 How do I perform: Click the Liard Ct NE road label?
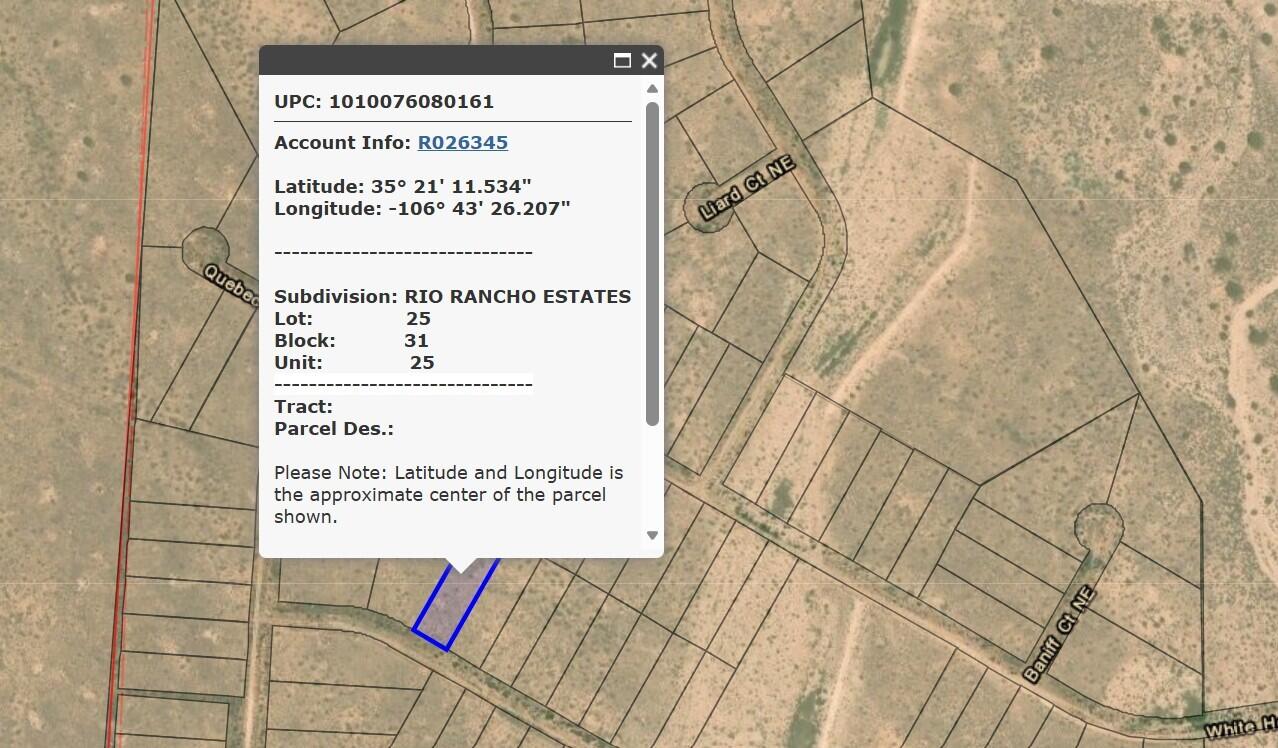744,192
